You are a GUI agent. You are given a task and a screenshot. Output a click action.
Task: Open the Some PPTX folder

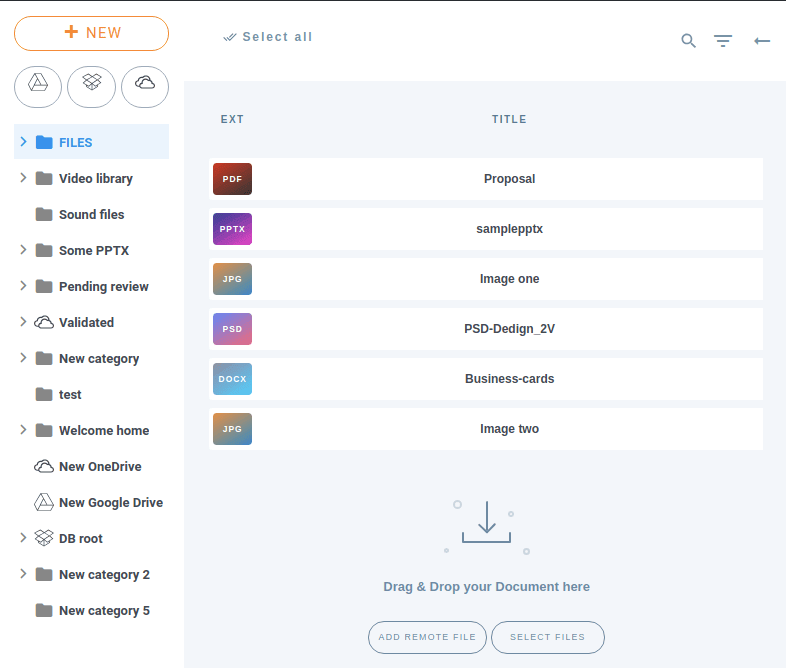point(94,251)
